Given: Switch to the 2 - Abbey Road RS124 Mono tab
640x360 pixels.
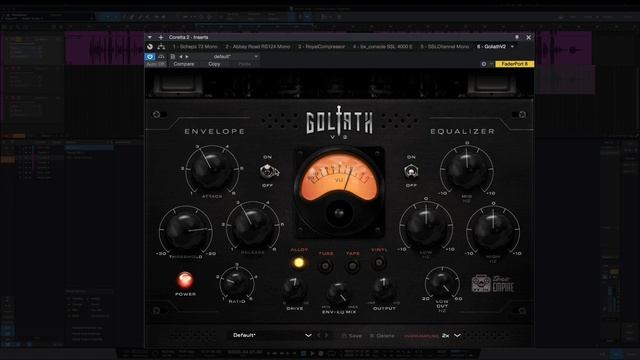Looking at the screenshot, I should (257, 47).
